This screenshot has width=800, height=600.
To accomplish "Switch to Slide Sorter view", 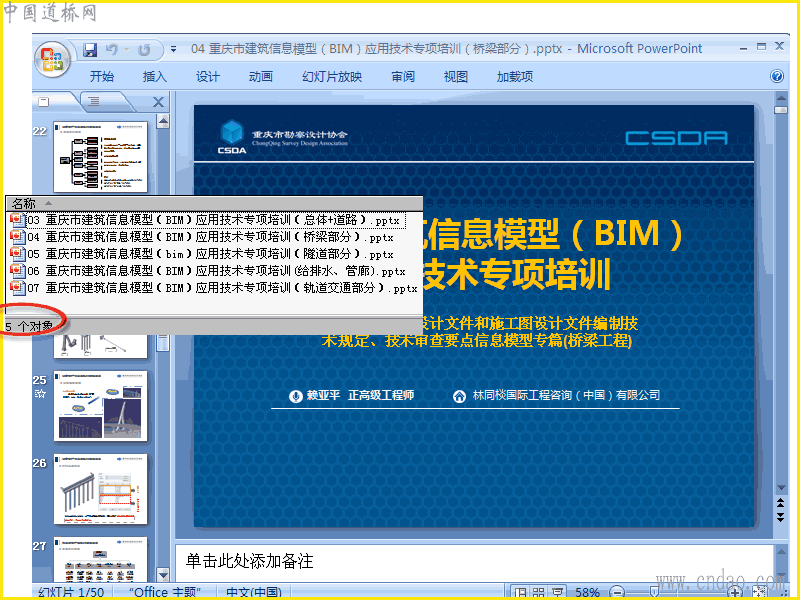I will pyautogui.click(x=538, y=592).
